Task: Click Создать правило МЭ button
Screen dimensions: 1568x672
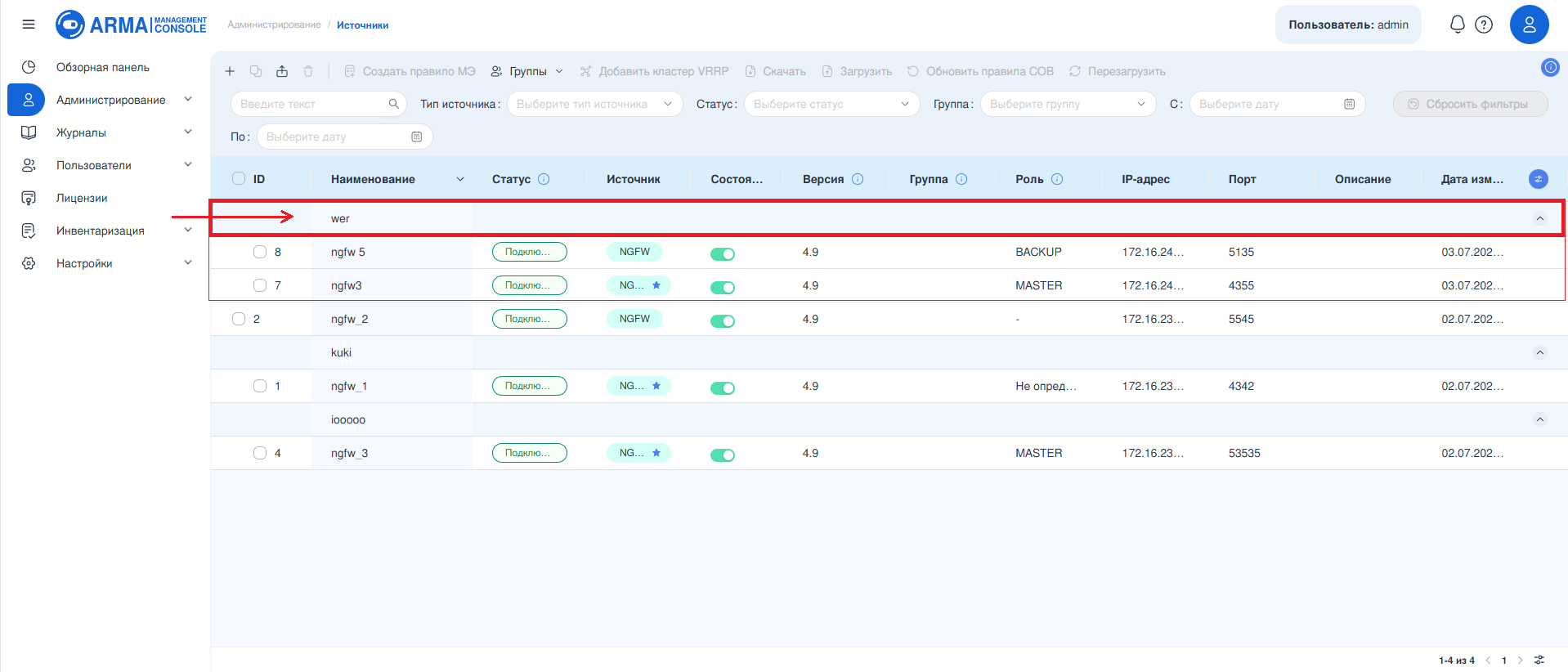Action: pos(410,71)
